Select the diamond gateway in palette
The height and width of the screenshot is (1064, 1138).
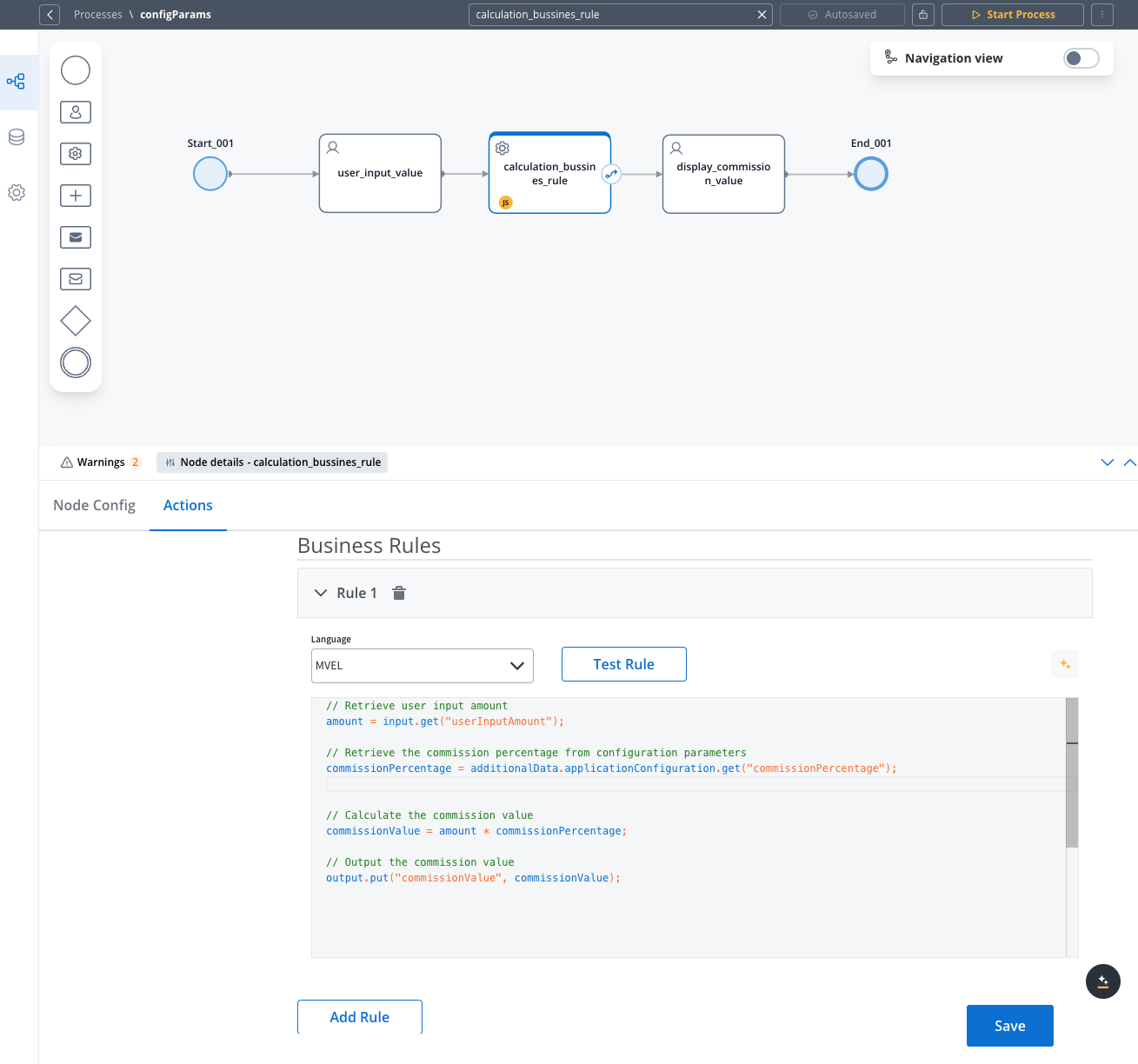click(76, 321)
